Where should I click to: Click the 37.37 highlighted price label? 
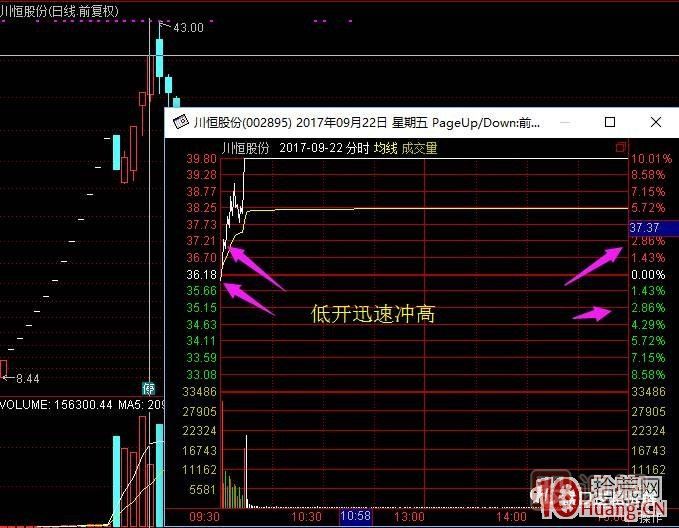point(643,228)
